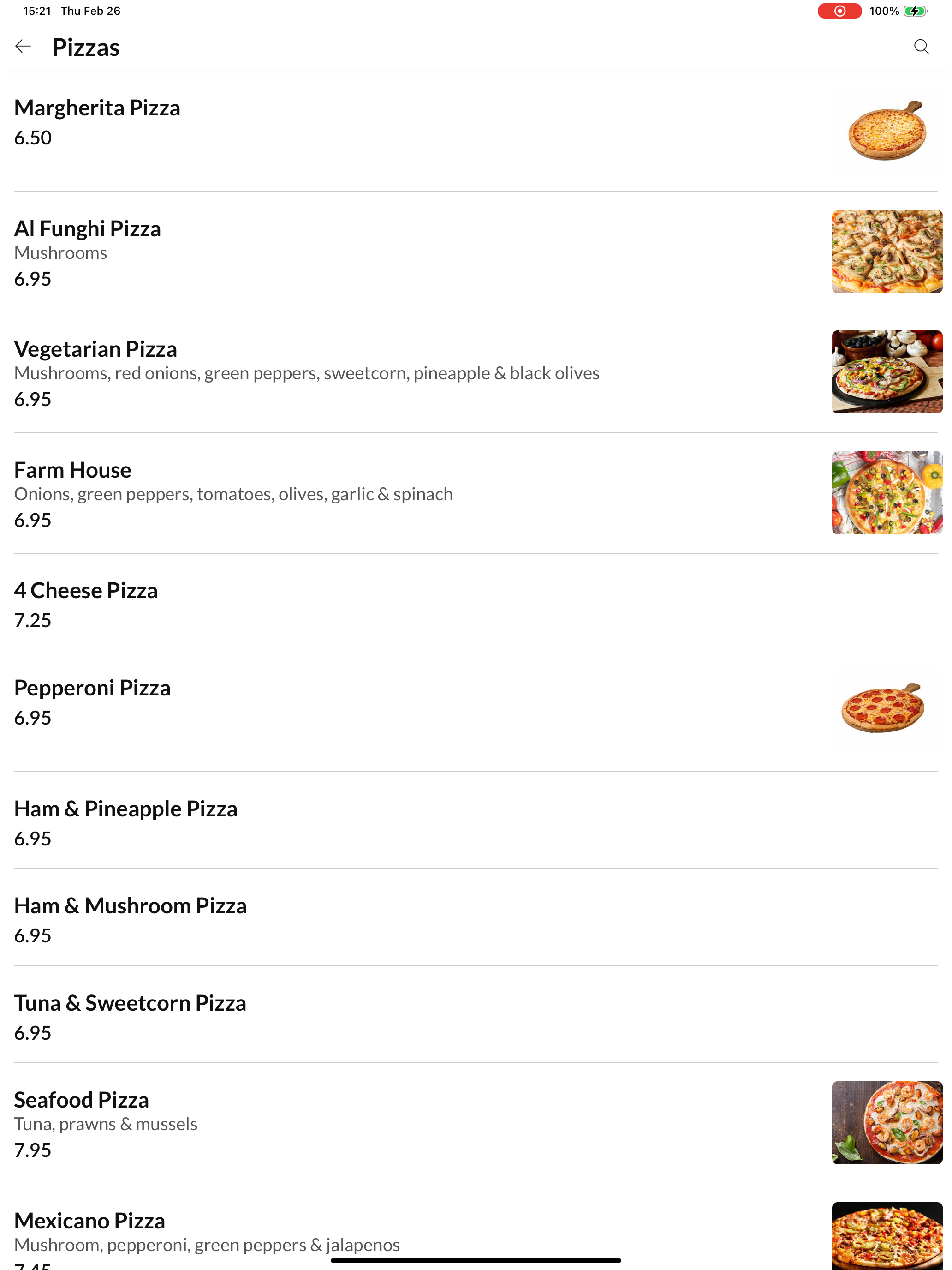This screenshot has width=952, height=1270.
Task: Choose Ham & Pineapple Pizza
Action: click(476, 821)
